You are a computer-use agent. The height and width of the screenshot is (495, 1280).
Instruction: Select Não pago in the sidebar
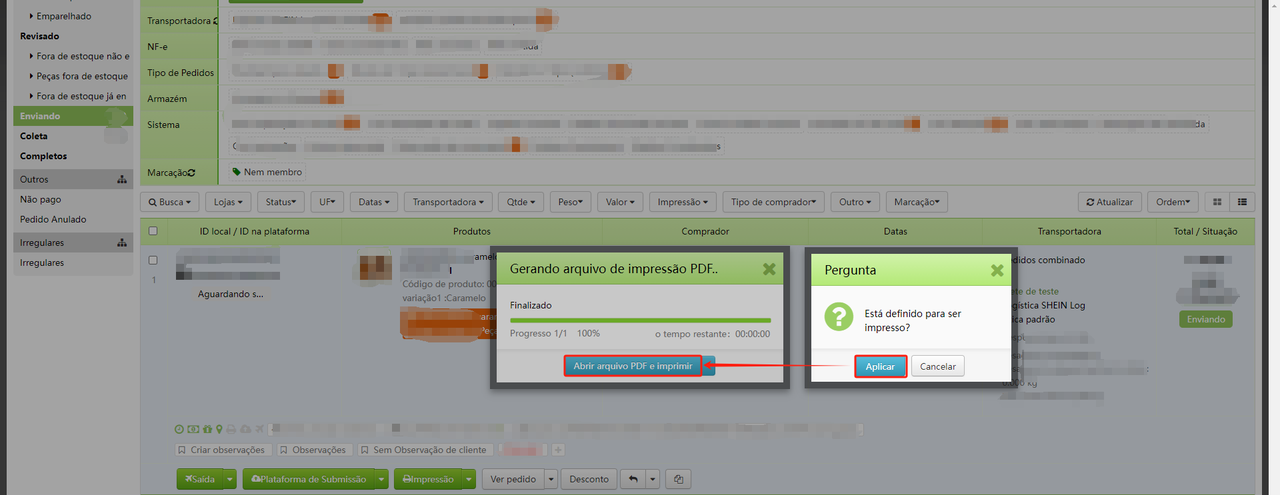[40, 199]
